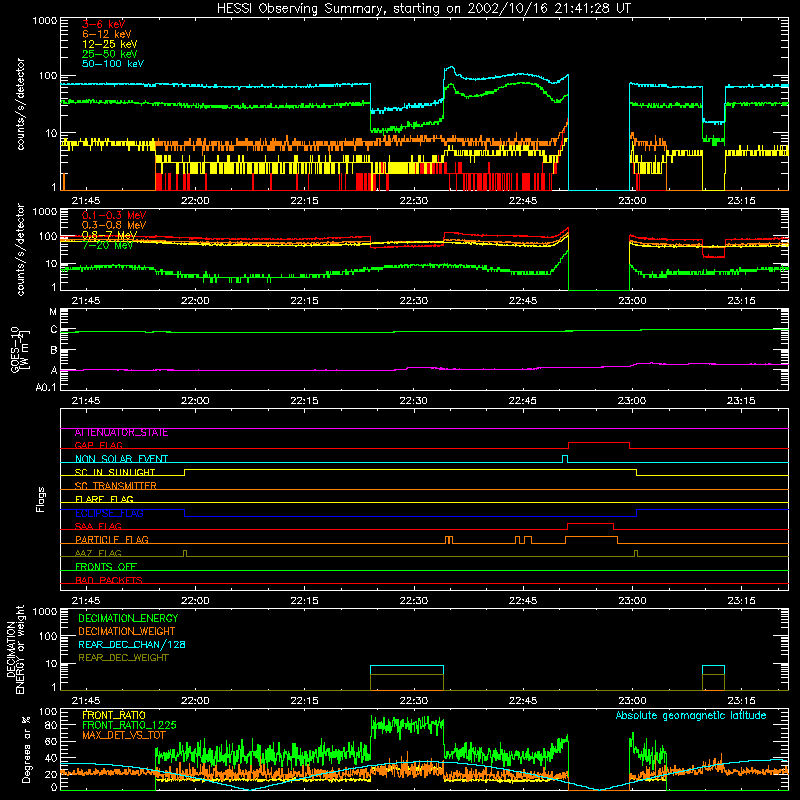This screenshot has height=800, width=800.
Task: Click the 22:30 time label under Flags panel
Action: pos(413,601)
